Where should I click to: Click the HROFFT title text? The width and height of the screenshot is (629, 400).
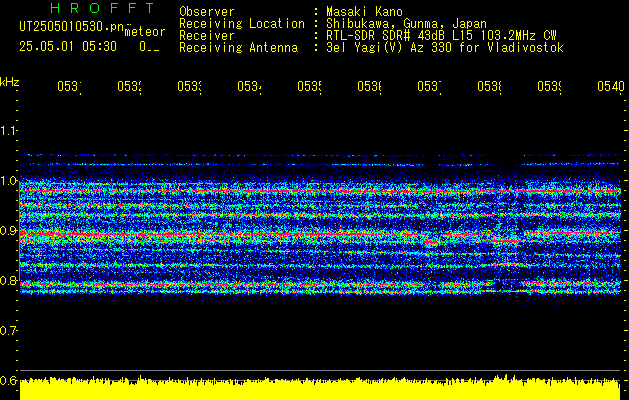[102, 8]
